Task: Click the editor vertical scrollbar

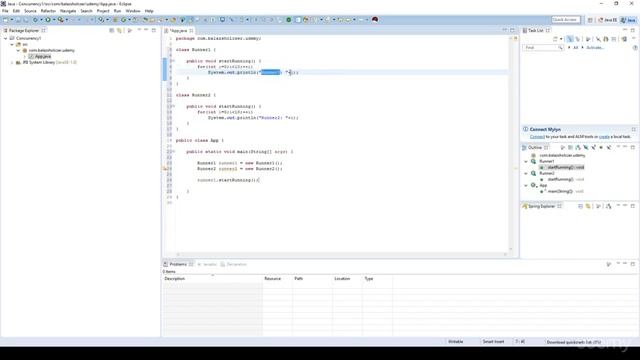Action: pos(511,145)
